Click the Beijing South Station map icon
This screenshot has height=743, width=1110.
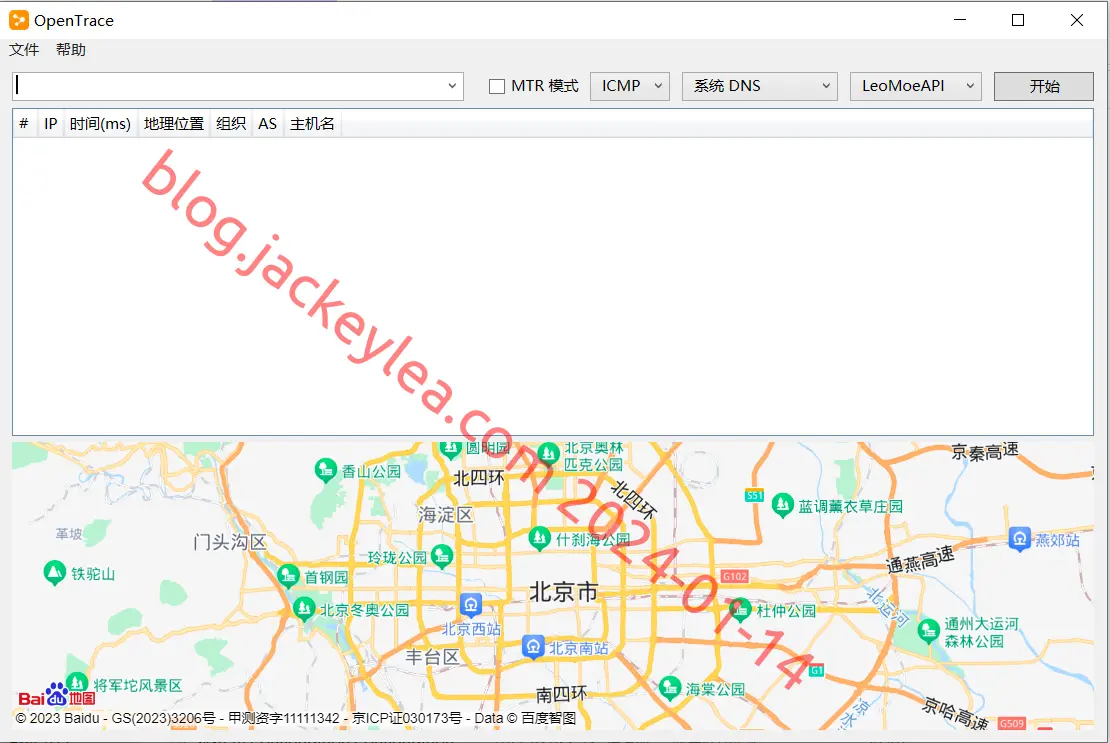coord(533,647)
